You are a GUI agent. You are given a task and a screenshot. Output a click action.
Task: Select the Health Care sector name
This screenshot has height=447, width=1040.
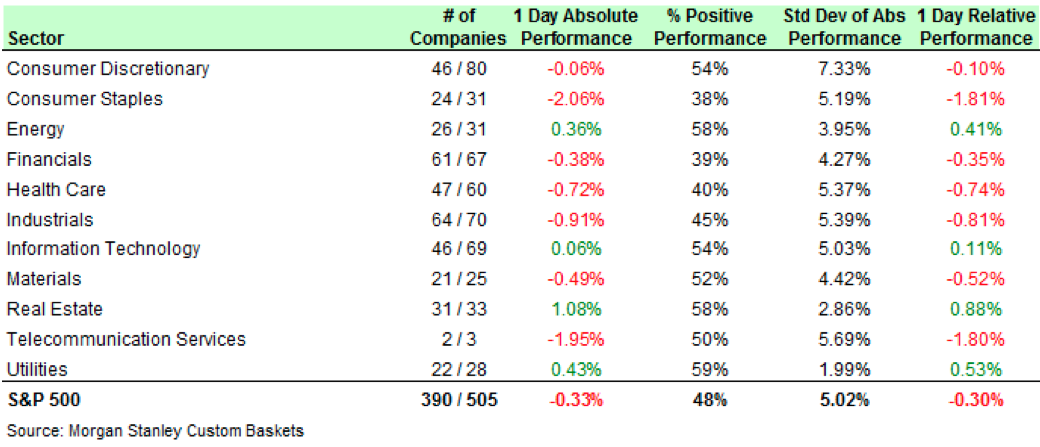tap(56, 189)
